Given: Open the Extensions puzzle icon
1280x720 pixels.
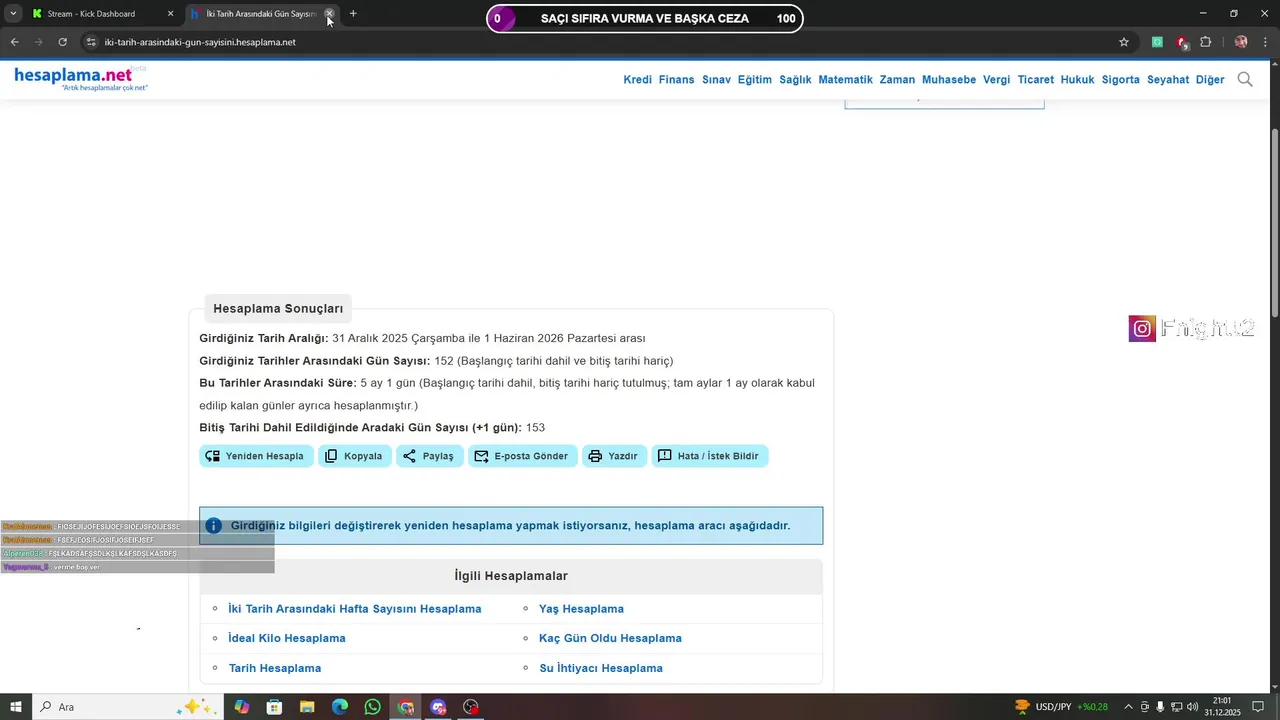Looking at the screenshot, I should (1206, 42).
